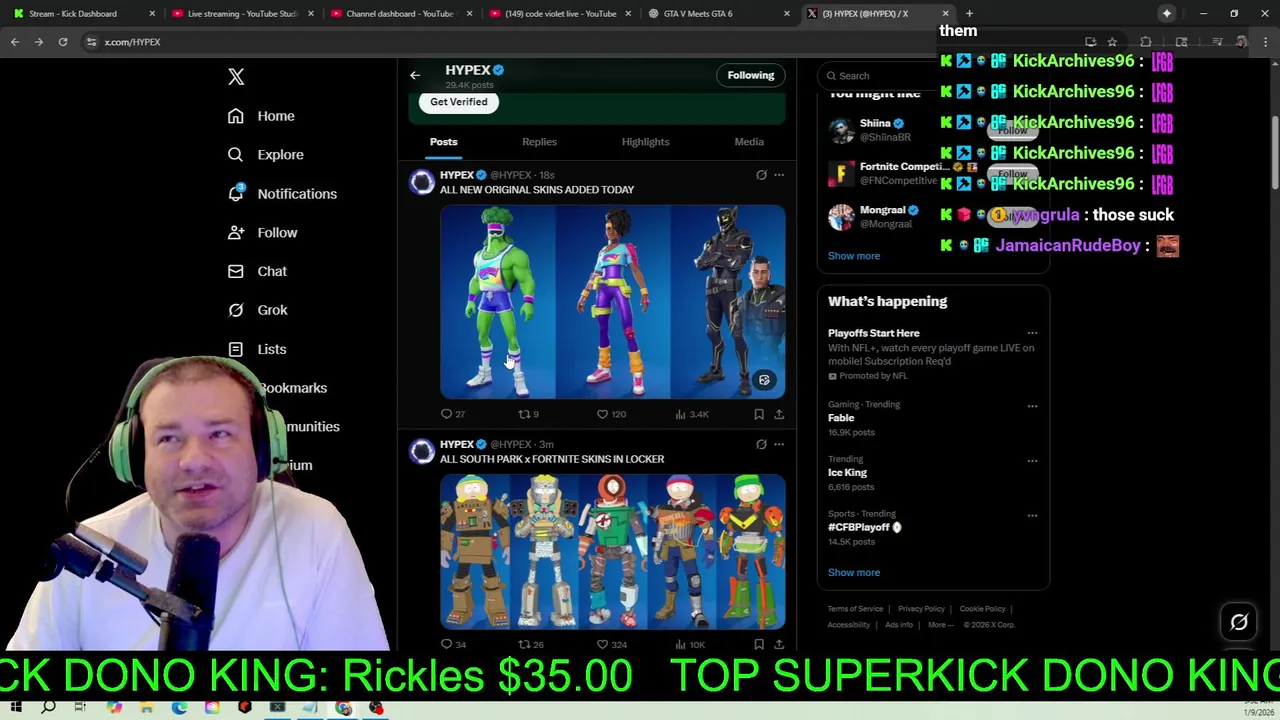Open Privacy Policy footer link
Viewport: 1280px width, 720px height.
(921, 609)
